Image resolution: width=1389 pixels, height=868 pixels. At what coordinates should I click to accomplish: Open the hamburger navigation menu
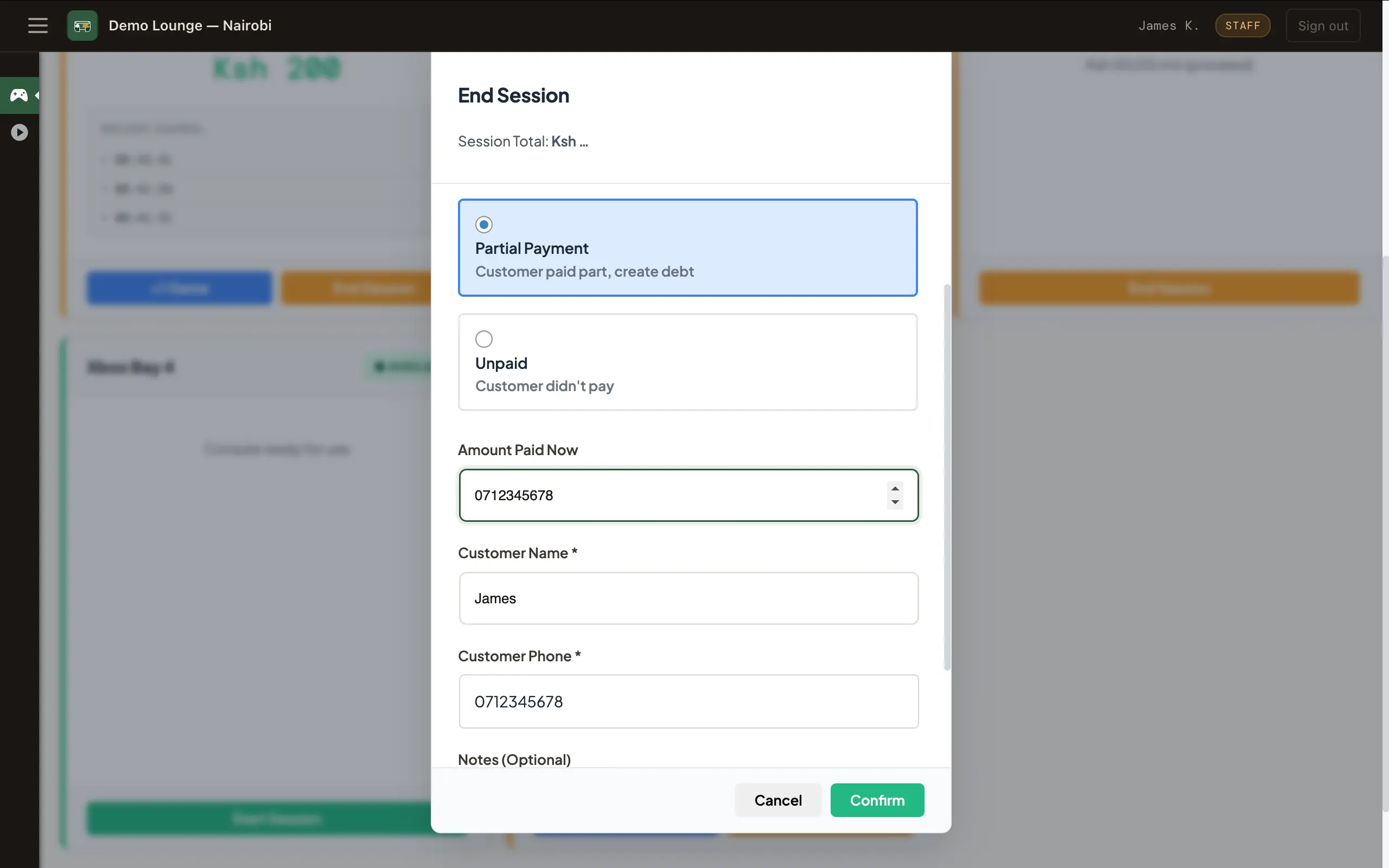37,25
